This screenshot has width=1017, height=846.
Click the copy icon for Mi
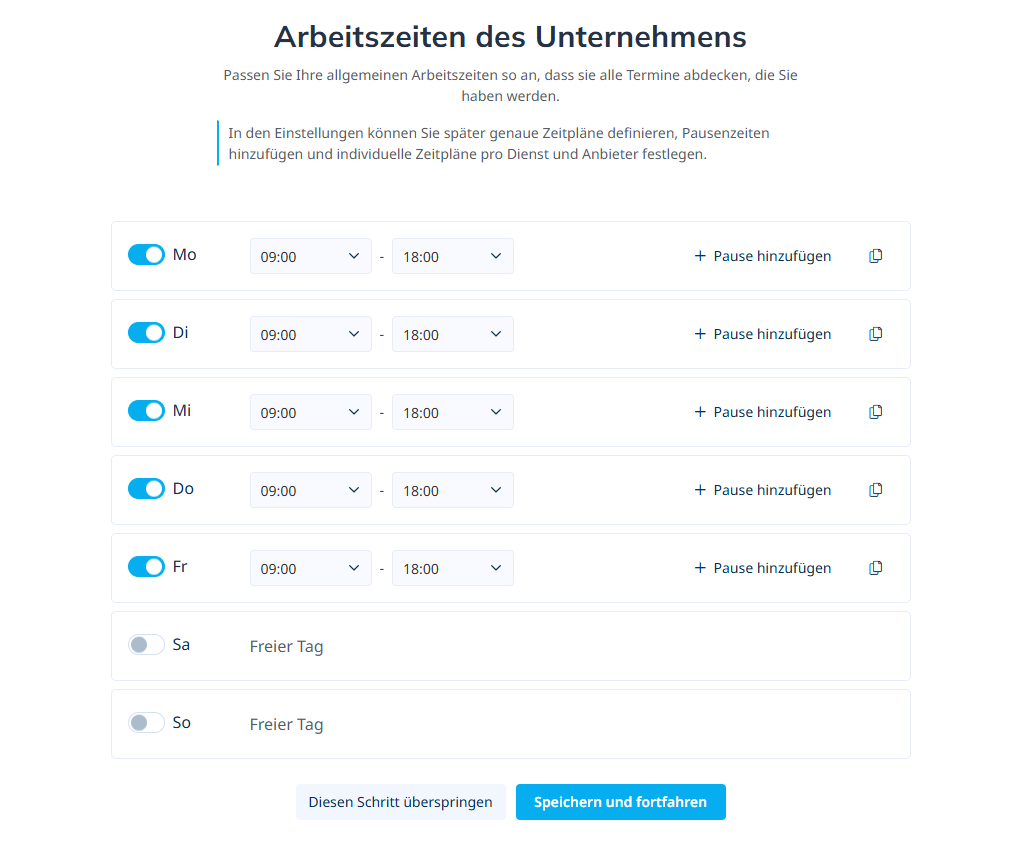pos(876,412)
